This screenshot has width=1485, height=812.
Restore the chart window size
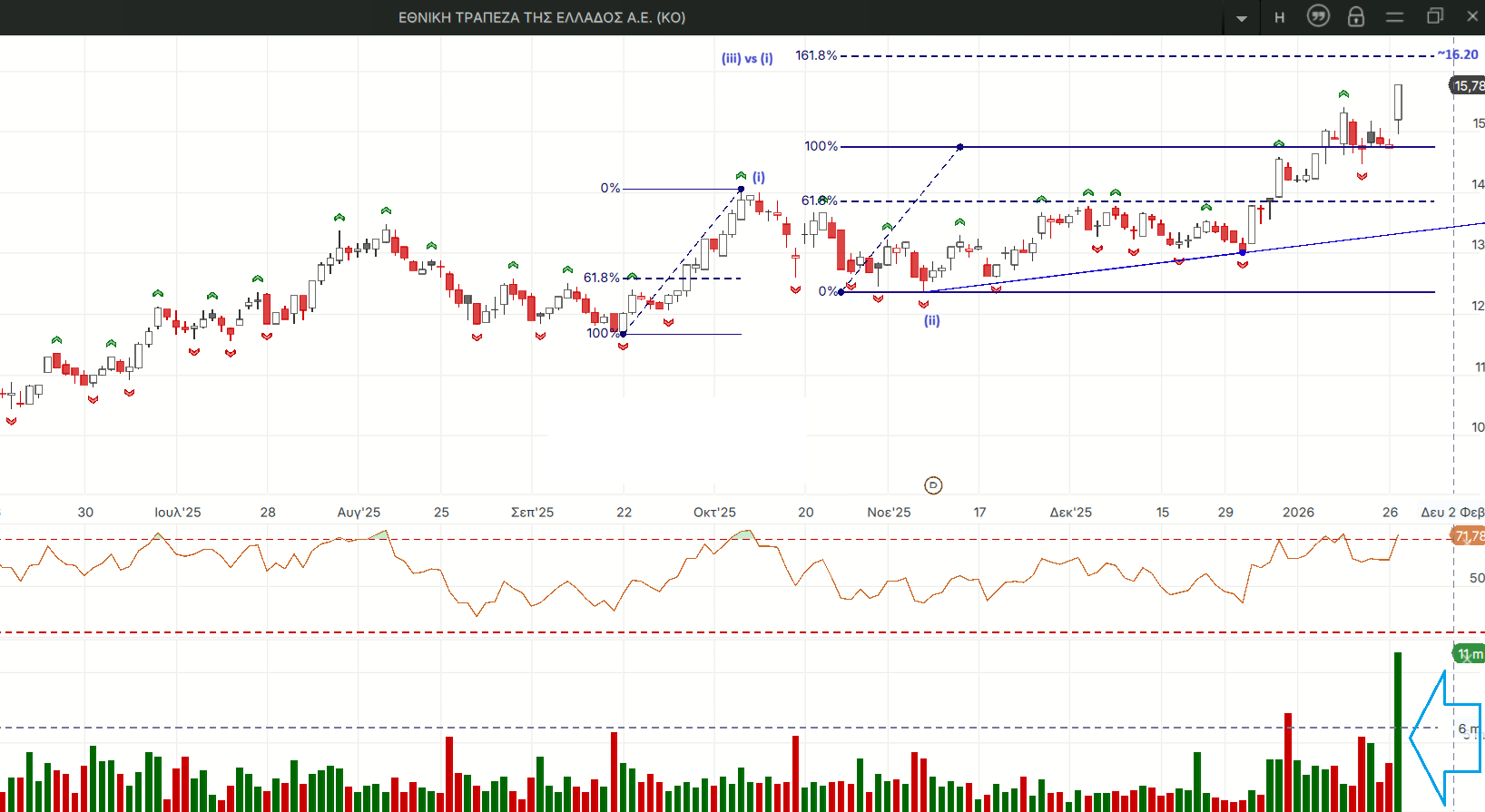click(1434, 16)
